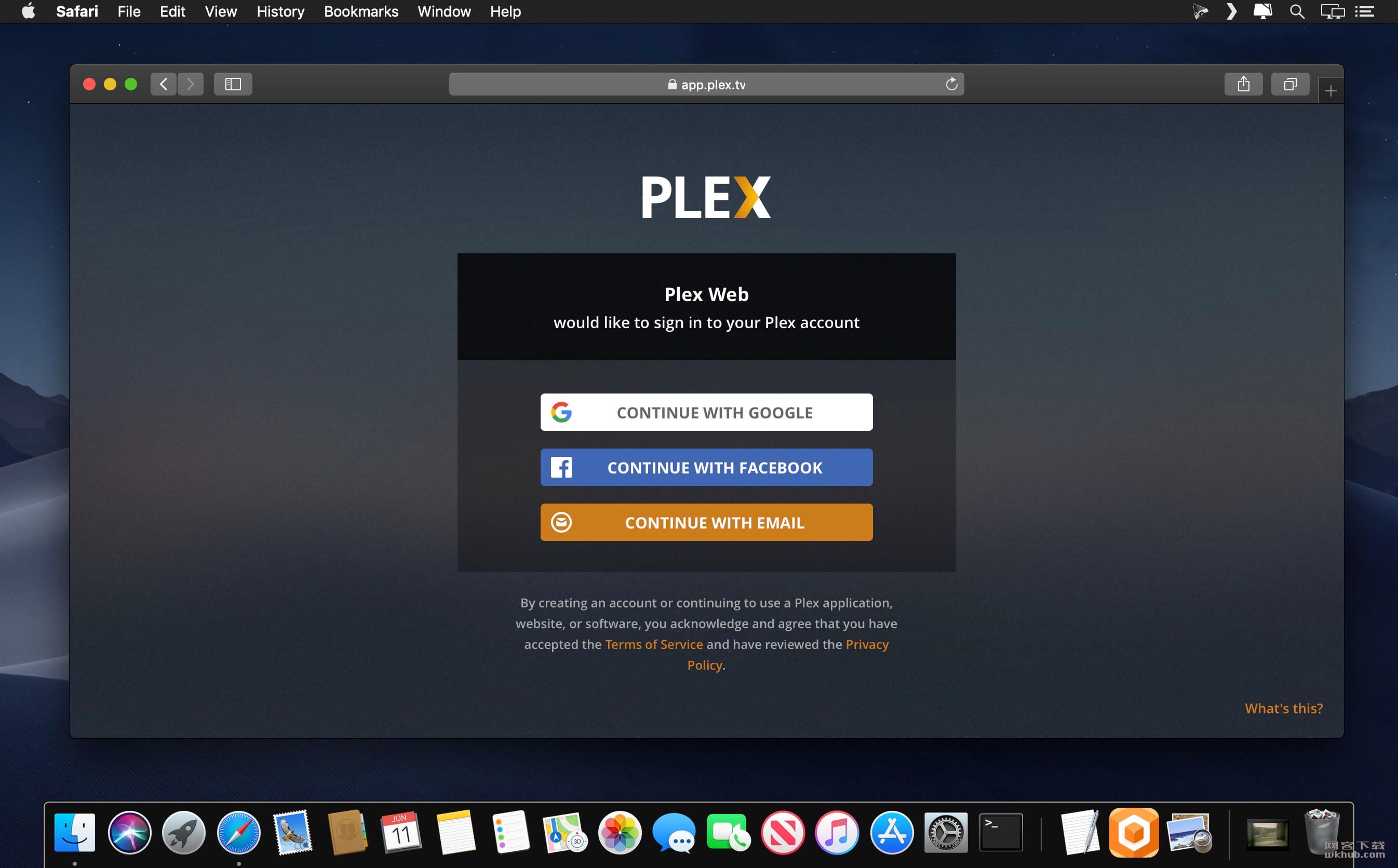Viewport: 1398px width, 868px height.
Task: Open the Terms of Service link
Action: pyautogui.click(x=653, y=644)
